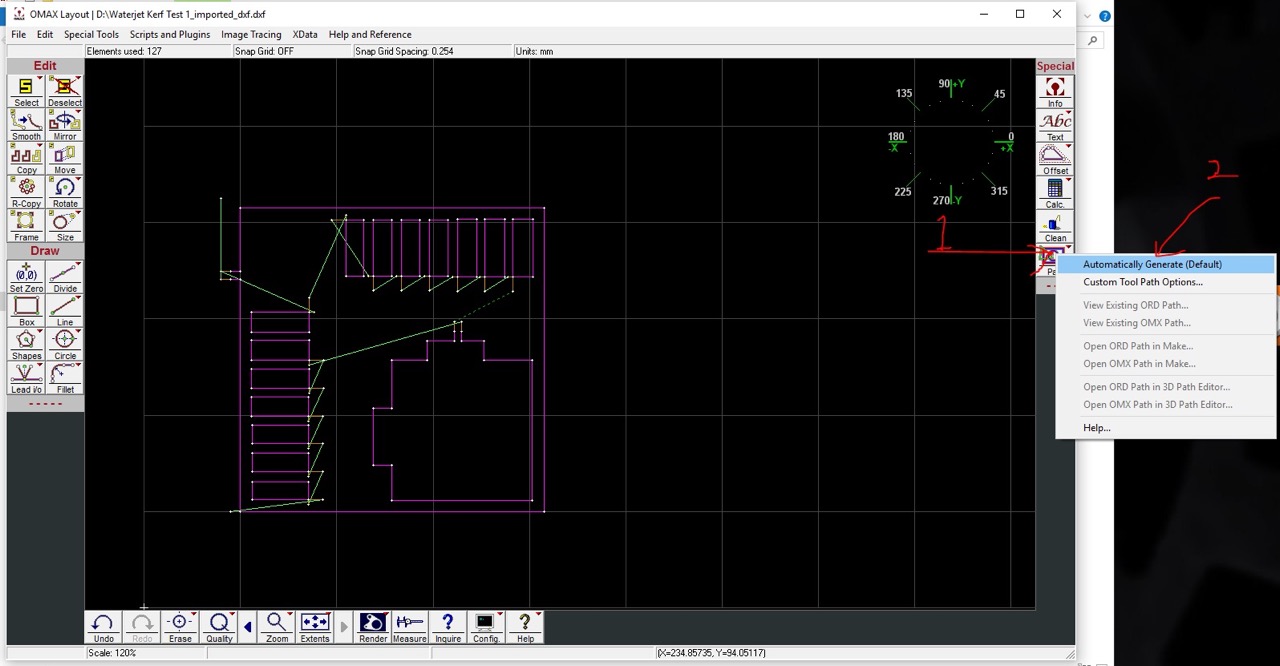The height and width of the screenshot is (666, 1280).
Task: Click the Set Zero tool
Action: (x=27, y=278)
